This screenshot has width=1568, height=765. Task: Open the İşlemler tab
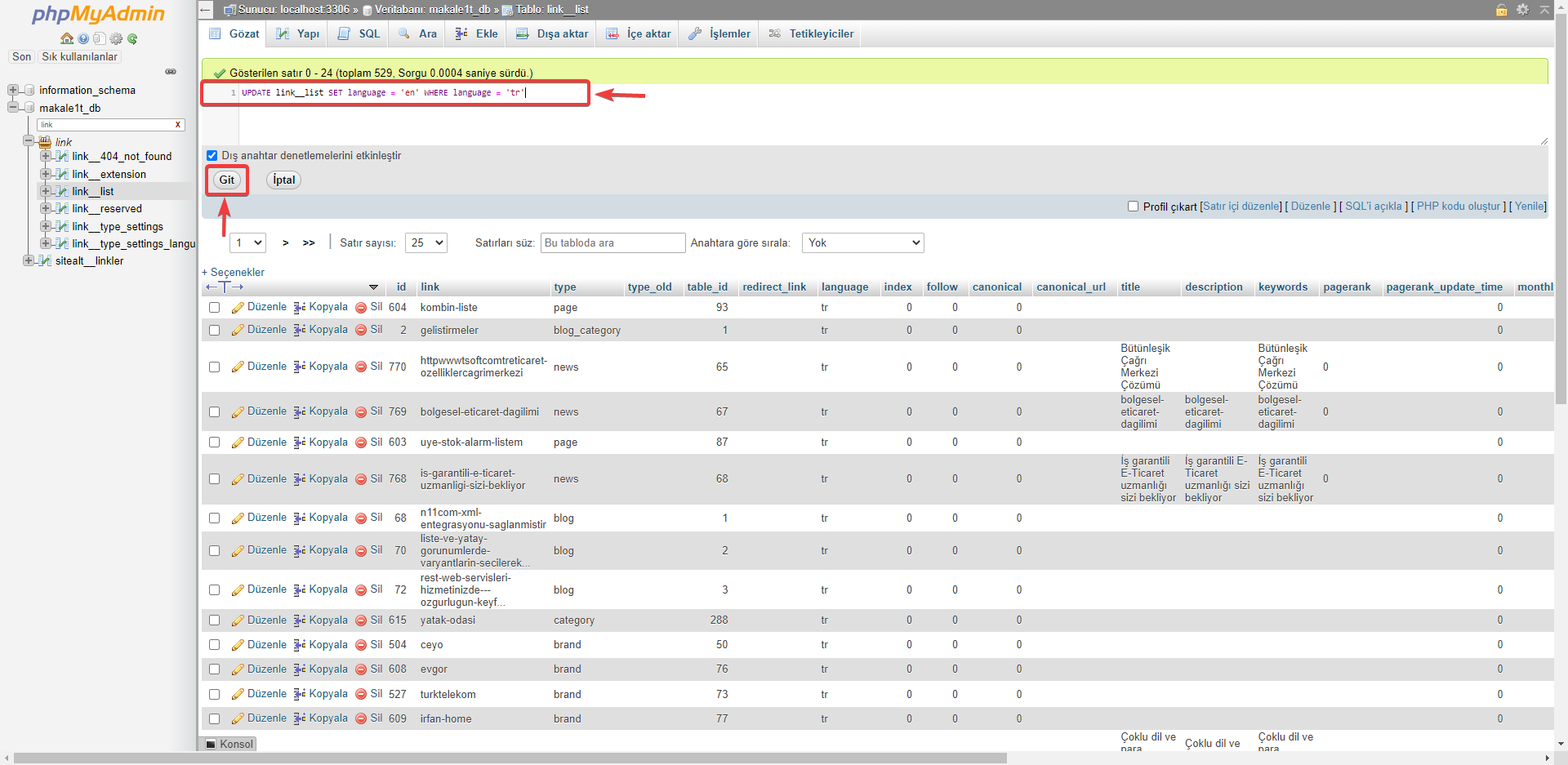719,33
